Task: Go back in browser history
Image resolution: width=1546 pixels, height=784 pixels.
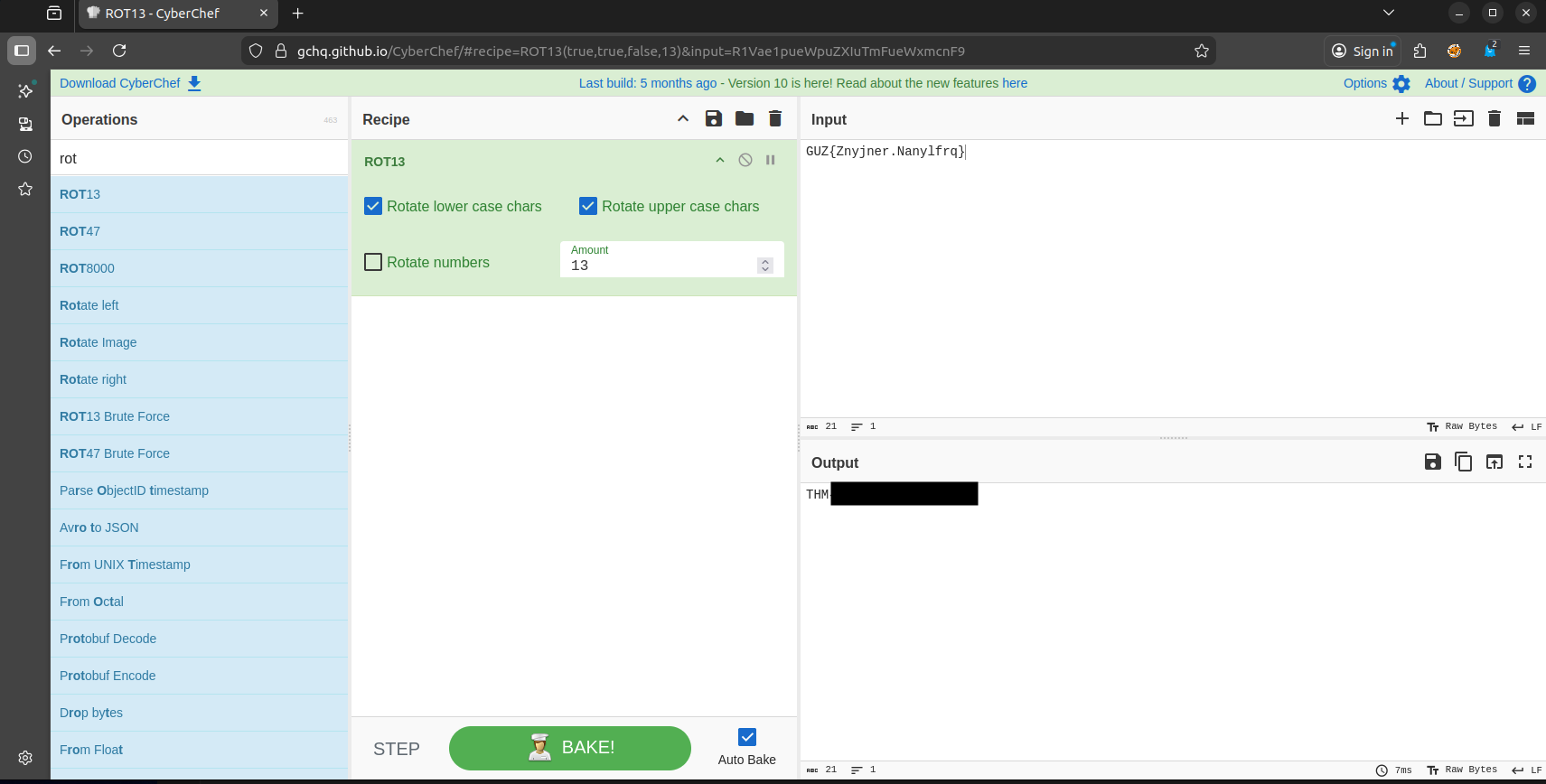Action: [54, 51]
